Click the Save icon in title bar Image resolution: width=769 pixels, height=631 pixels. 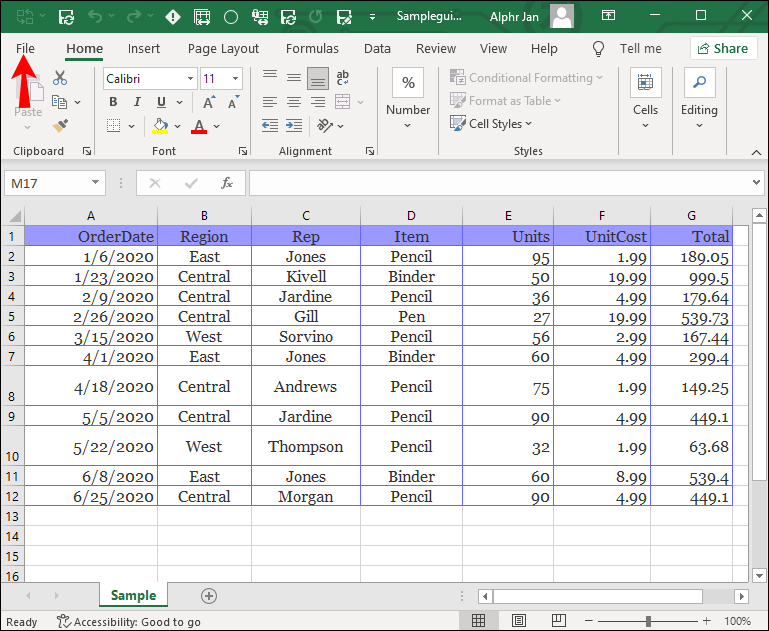point(66,17)
